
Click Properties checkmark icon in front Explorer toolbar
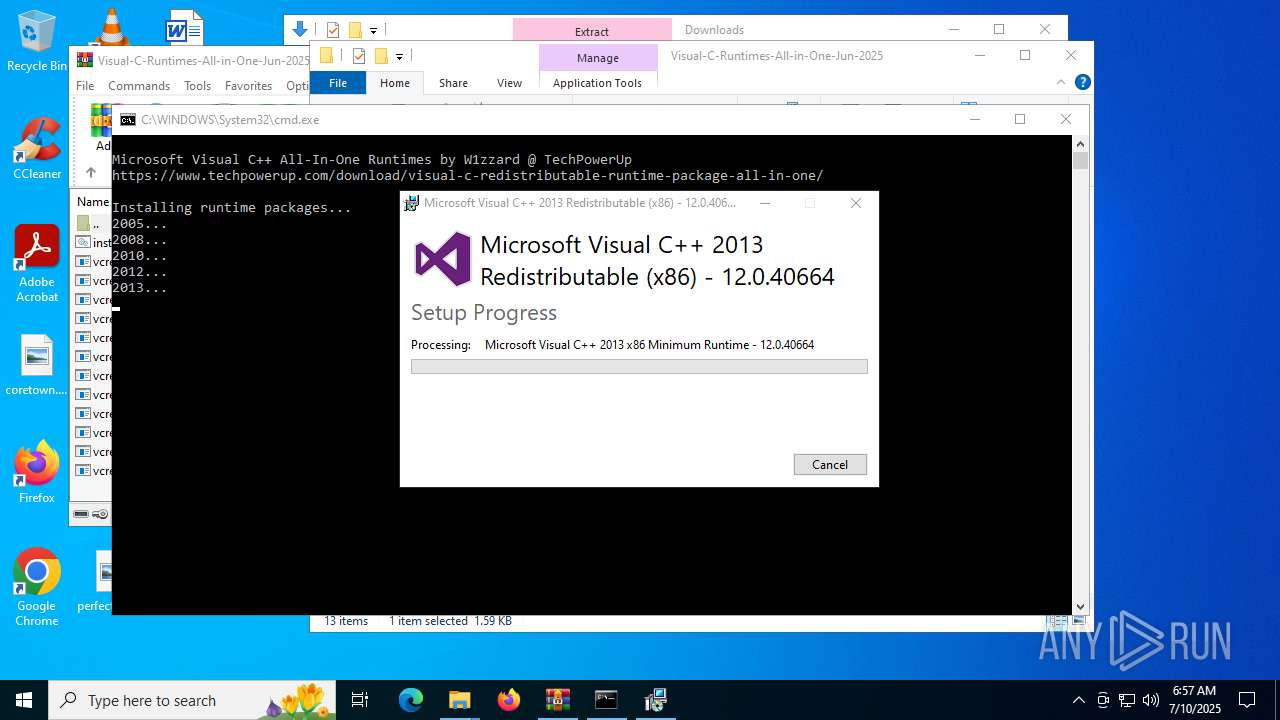(359, 56)
